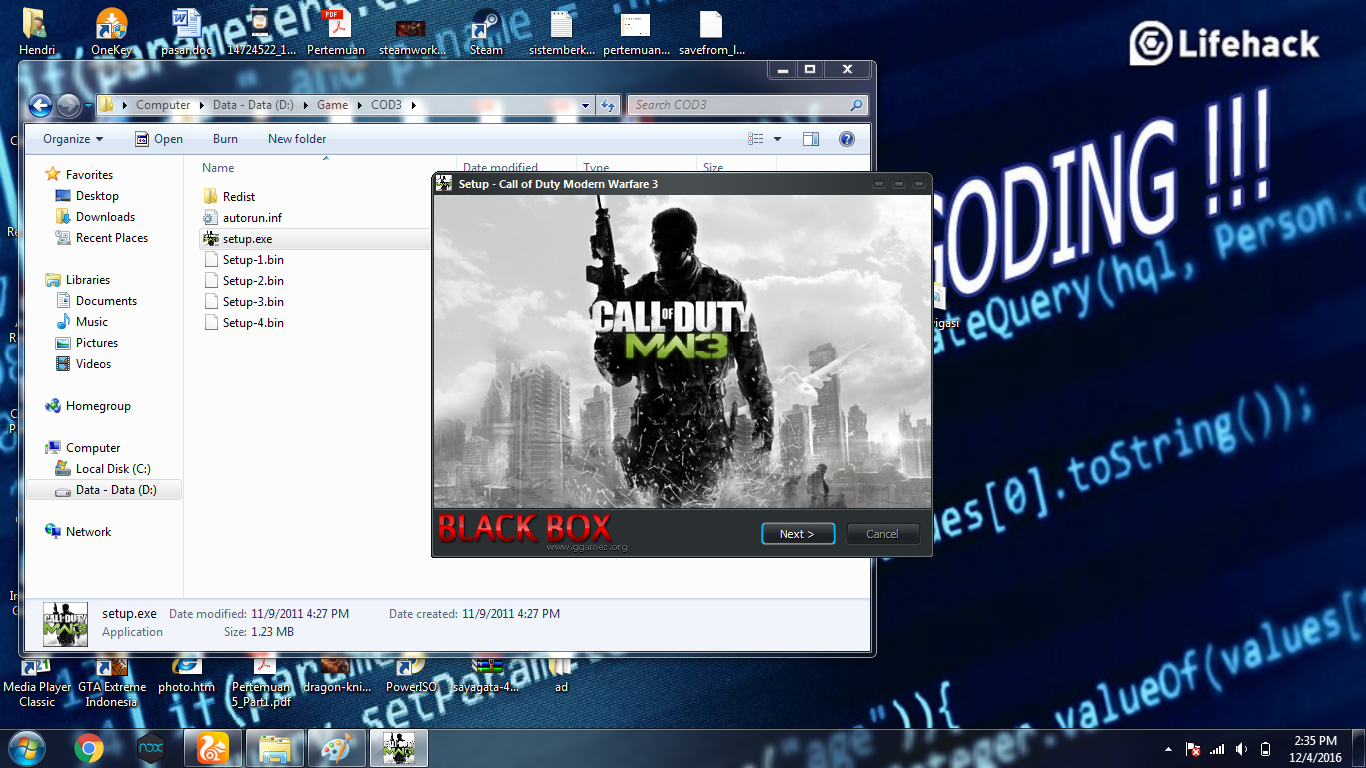
Task: Open the address bar history dropdown
Action: (x=586, y=105)
